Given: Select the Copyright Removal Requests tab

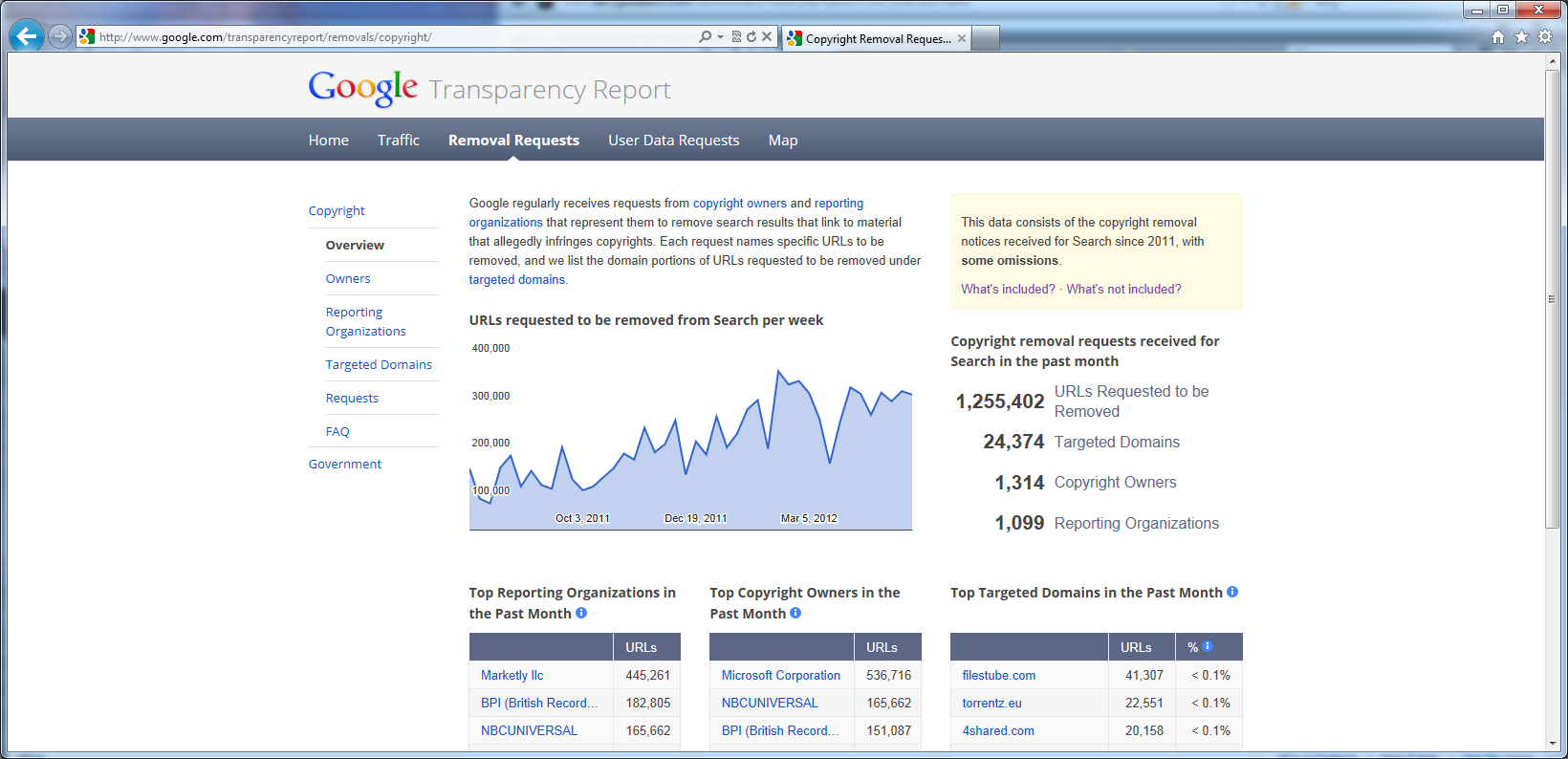Looking at the screenshot, I should click(877, 38).
